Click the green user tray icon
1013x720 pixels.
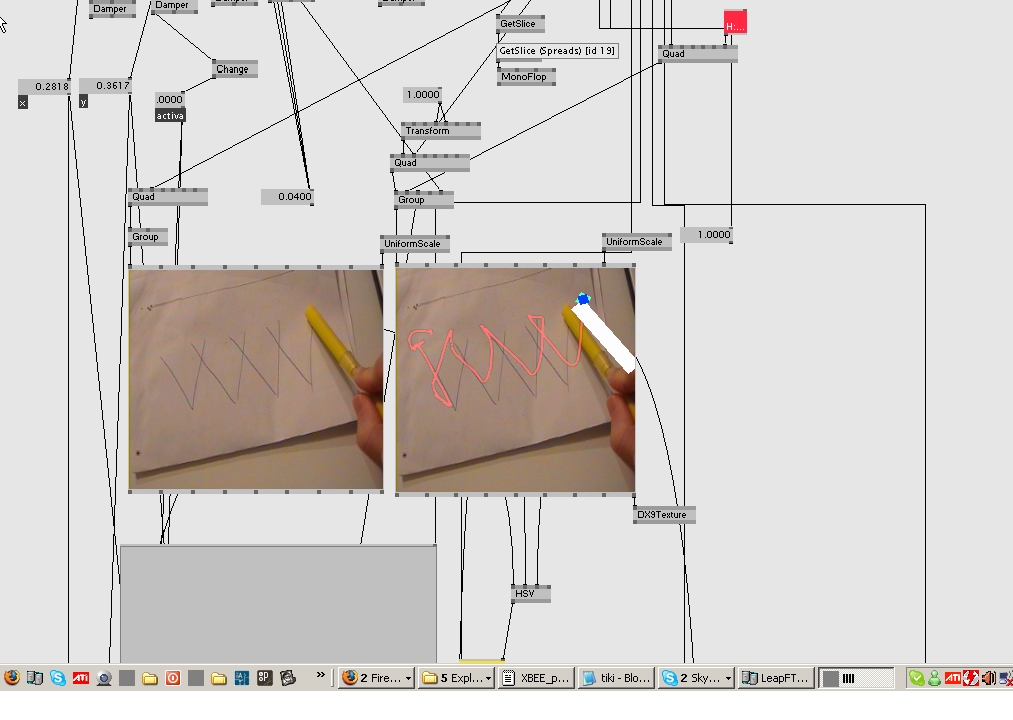click(934, 678)
